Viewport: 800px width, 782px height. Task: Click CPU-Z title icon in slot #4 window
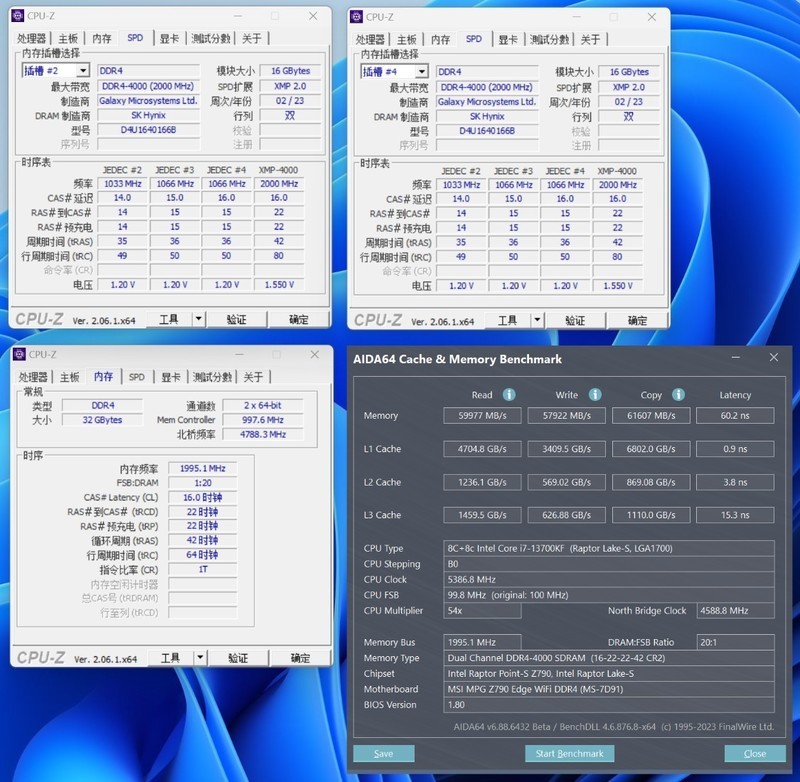coord(356,17)
